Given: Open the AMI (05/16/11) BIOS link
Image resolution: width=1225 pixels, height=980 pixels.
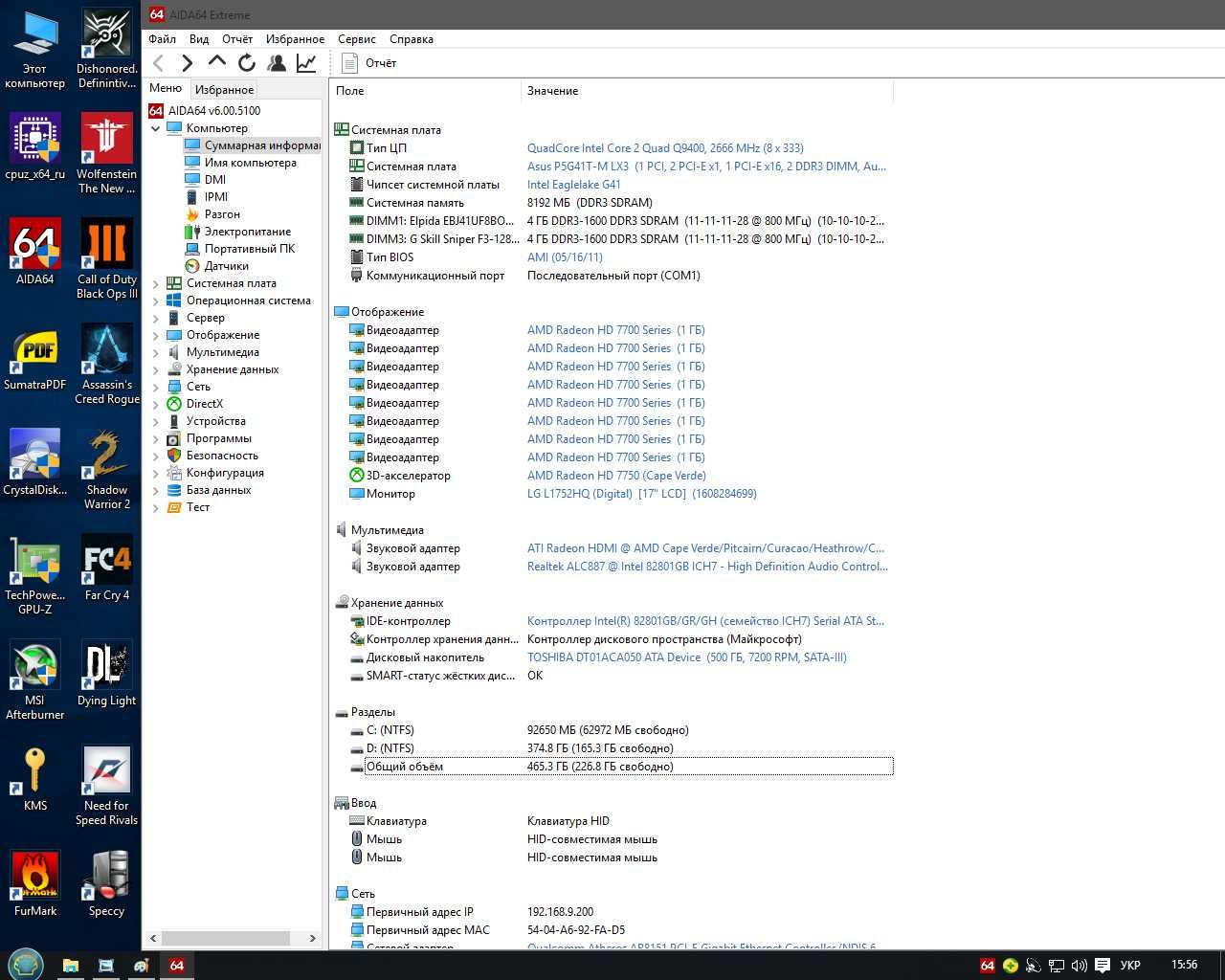Looking at the screenshot, I should pyautogui.click(x=565, y=257).
